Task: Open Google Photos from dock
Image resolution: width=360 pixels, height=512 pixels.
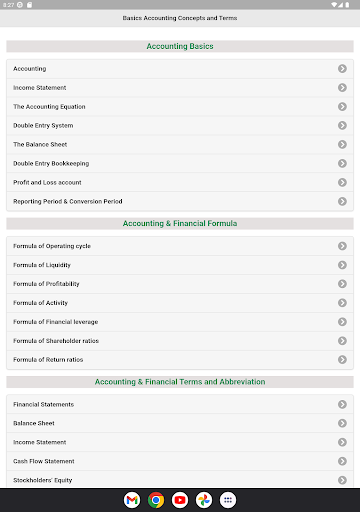Action: 204,500
